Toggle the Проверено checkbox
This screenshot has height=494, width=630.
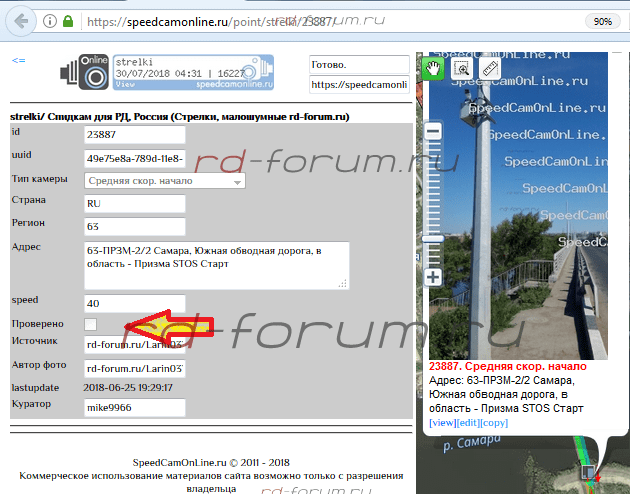91,324
